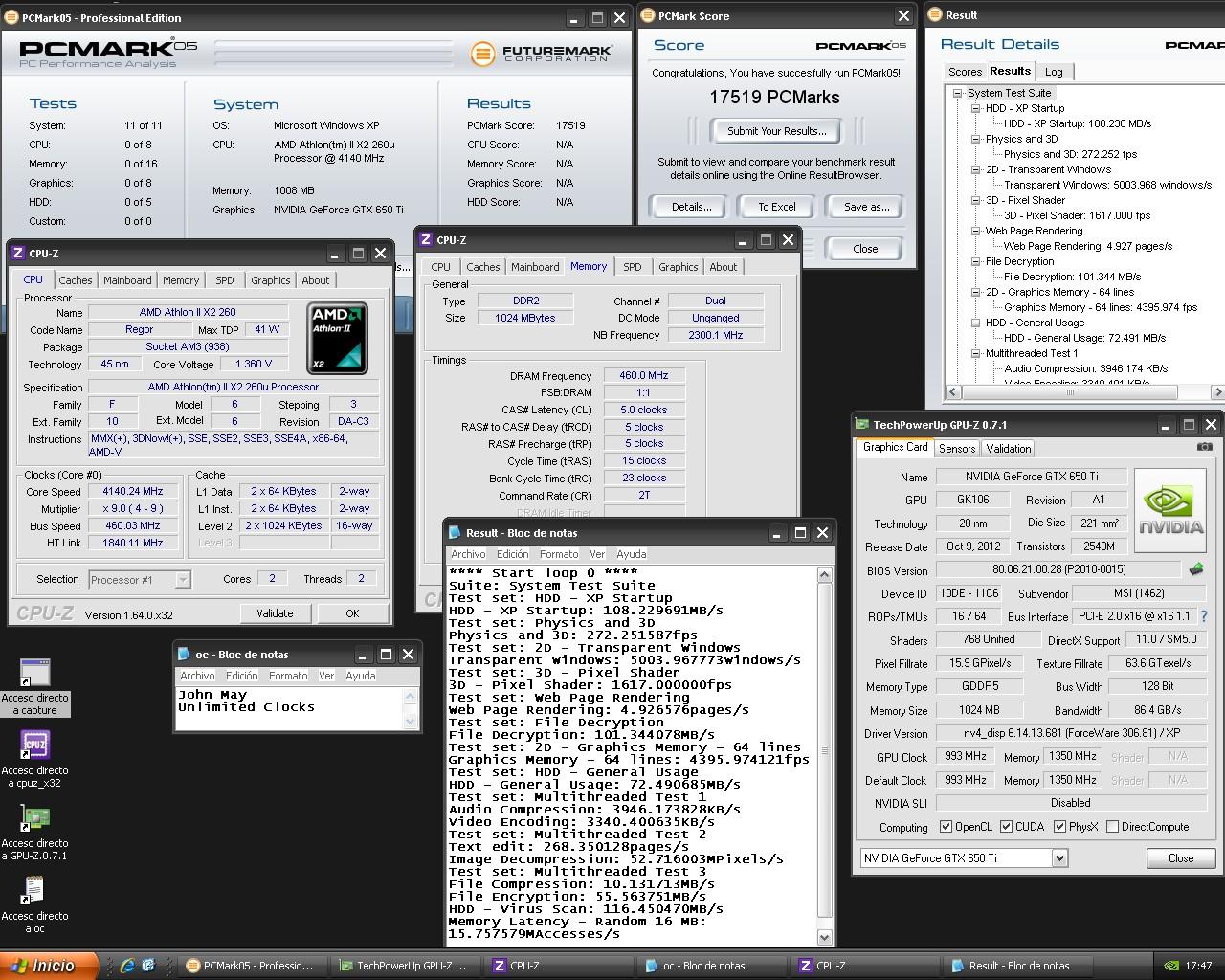Click the Result notepad title bar icon

pyautogui.click(x=455, y=533)
